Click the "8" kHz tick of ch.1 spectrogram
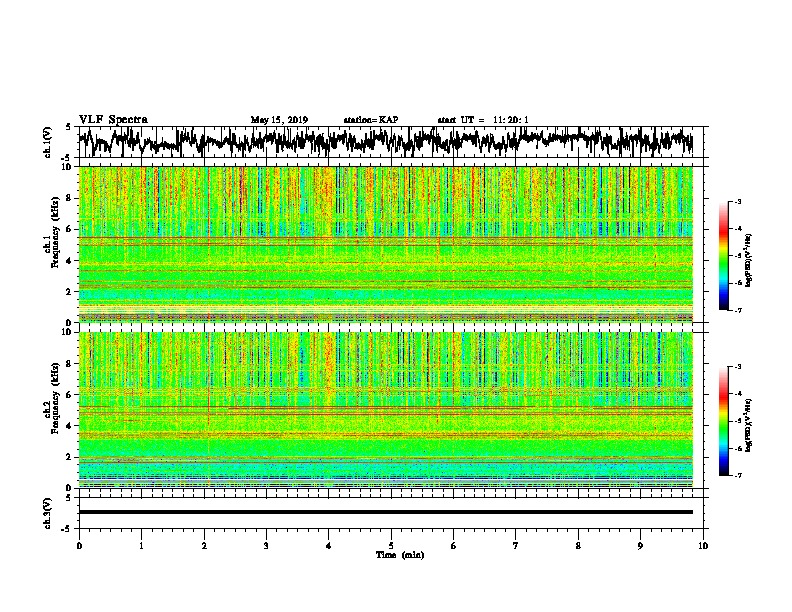 point(70,198)
